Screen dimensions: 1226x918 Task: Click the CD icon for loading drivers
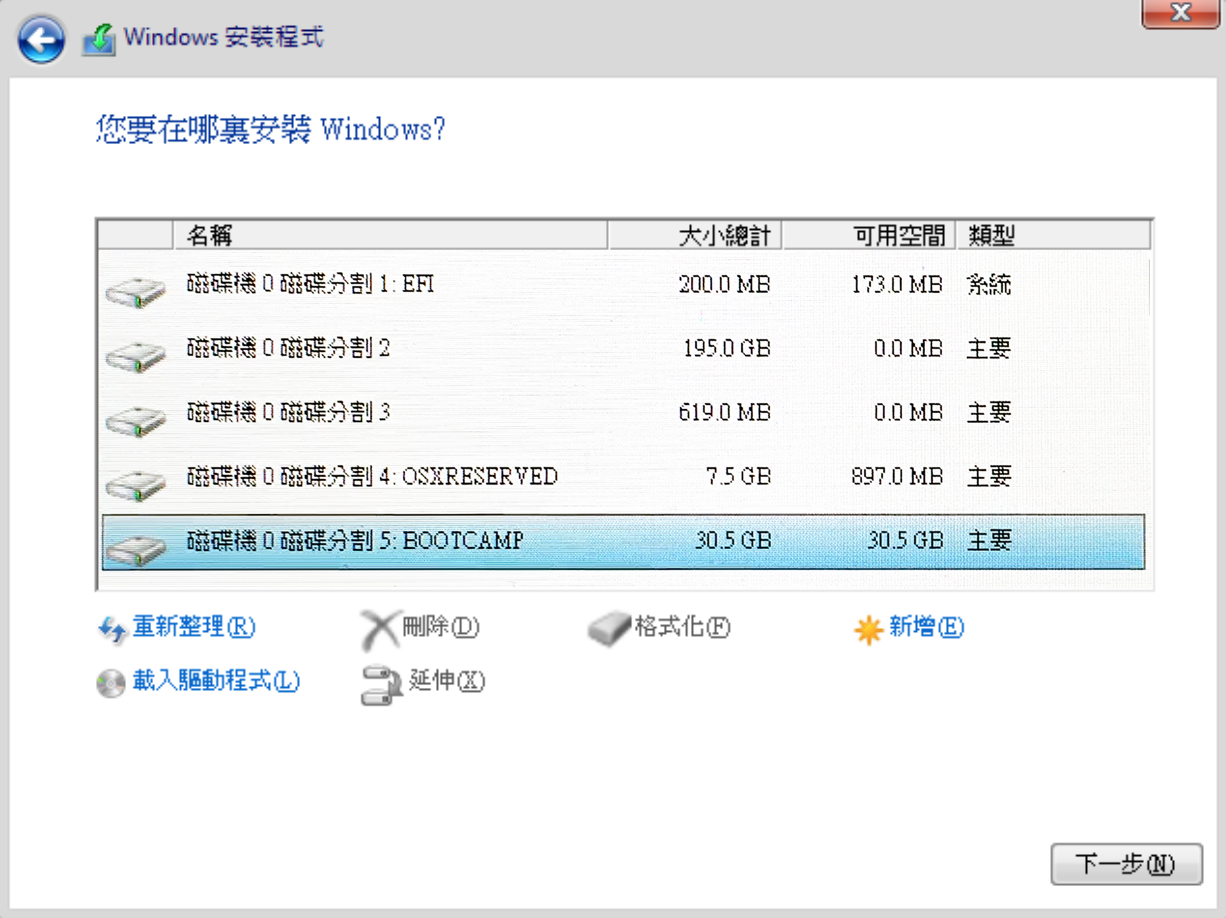click(111, 683)
